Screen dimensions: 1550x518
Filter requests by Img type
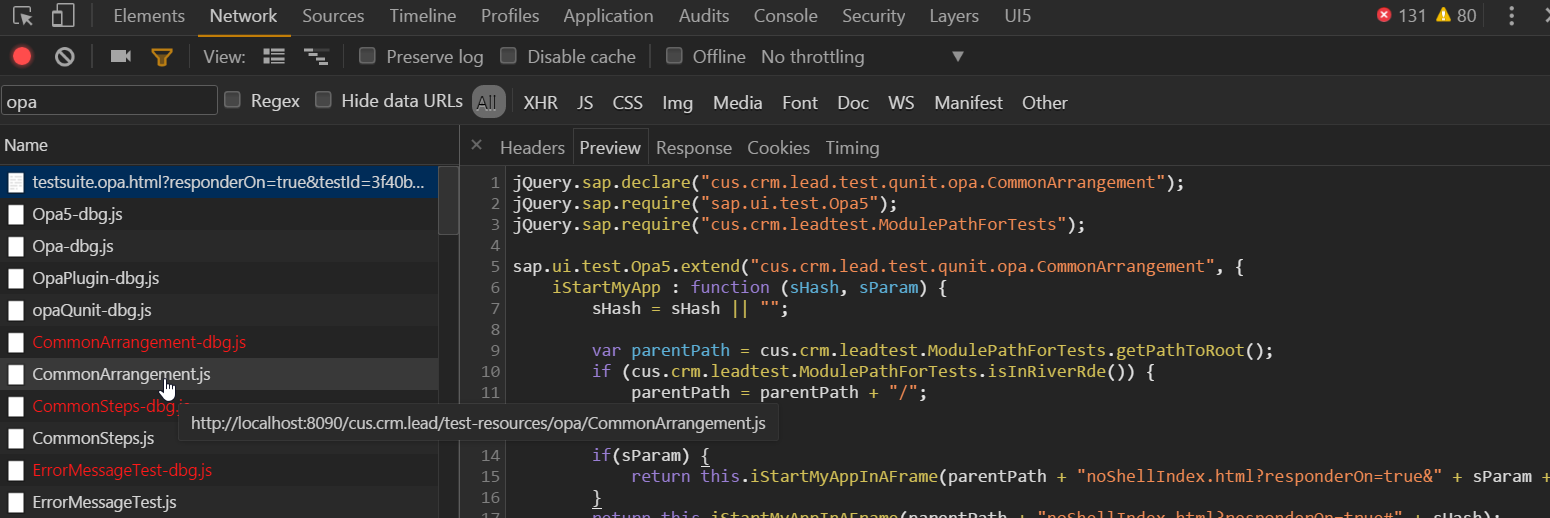677,102
